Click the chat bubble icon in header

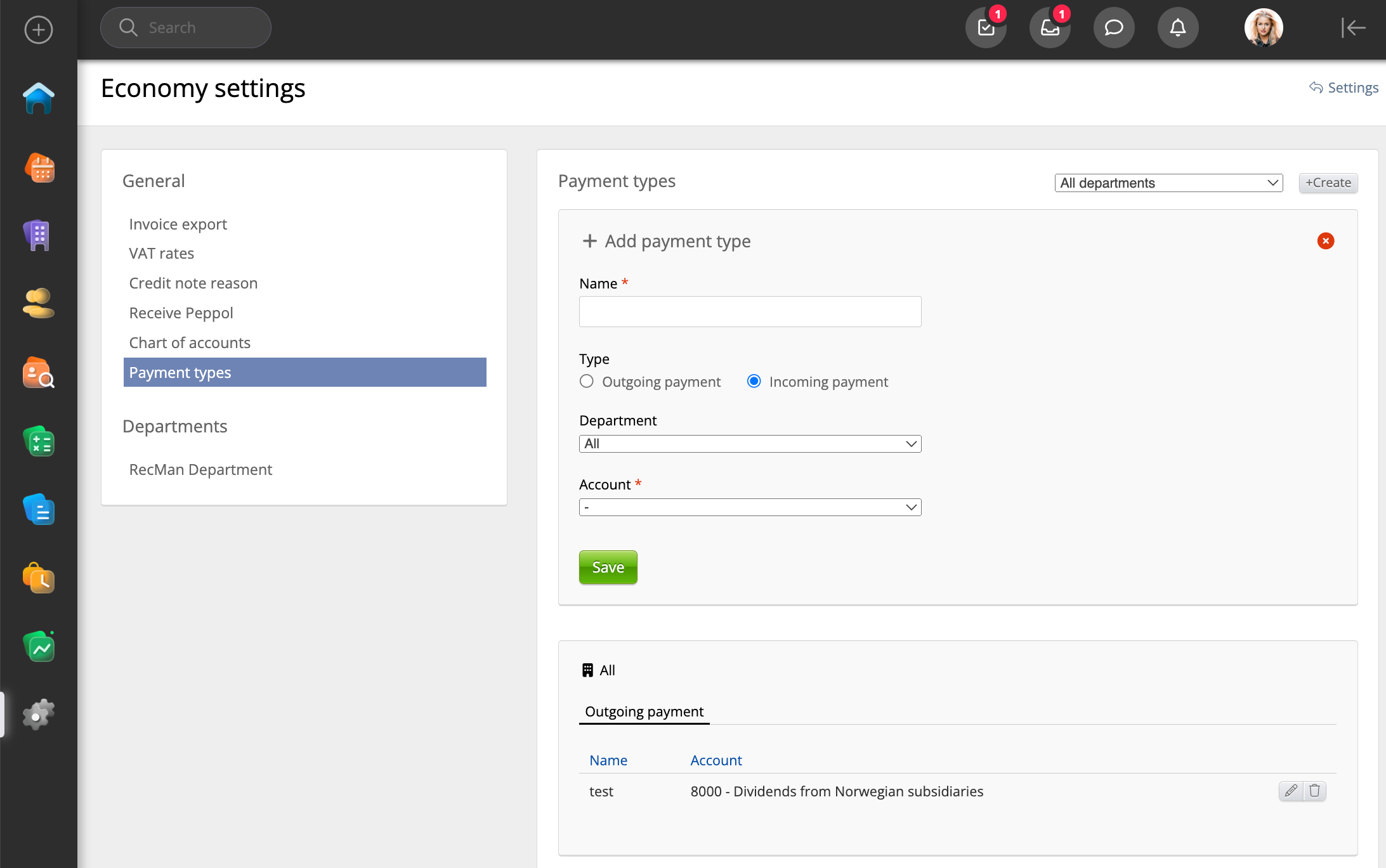click(1114, 28)
